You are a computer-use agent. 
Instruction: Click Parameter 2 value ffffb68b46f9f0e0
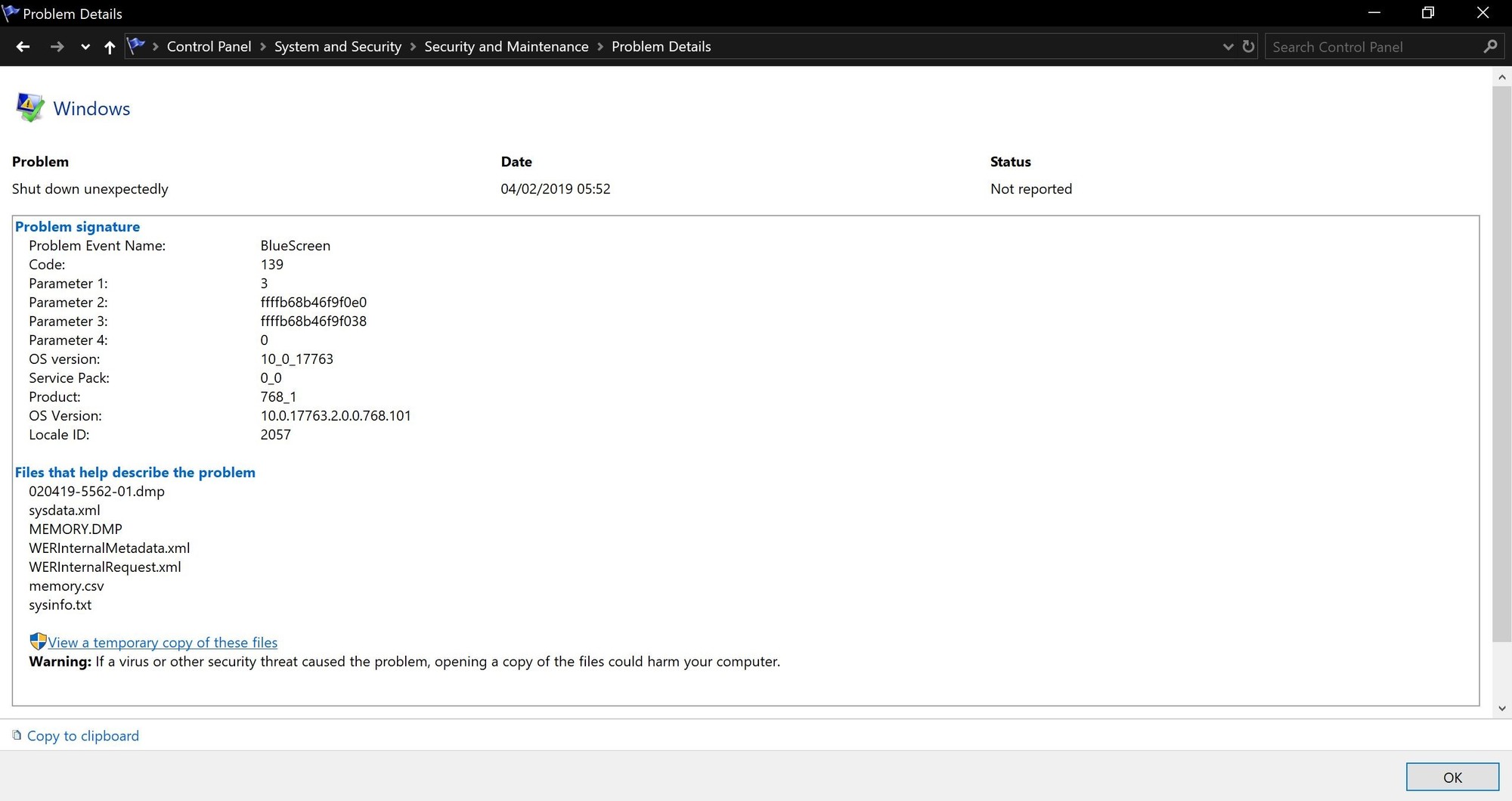point(314,303)
